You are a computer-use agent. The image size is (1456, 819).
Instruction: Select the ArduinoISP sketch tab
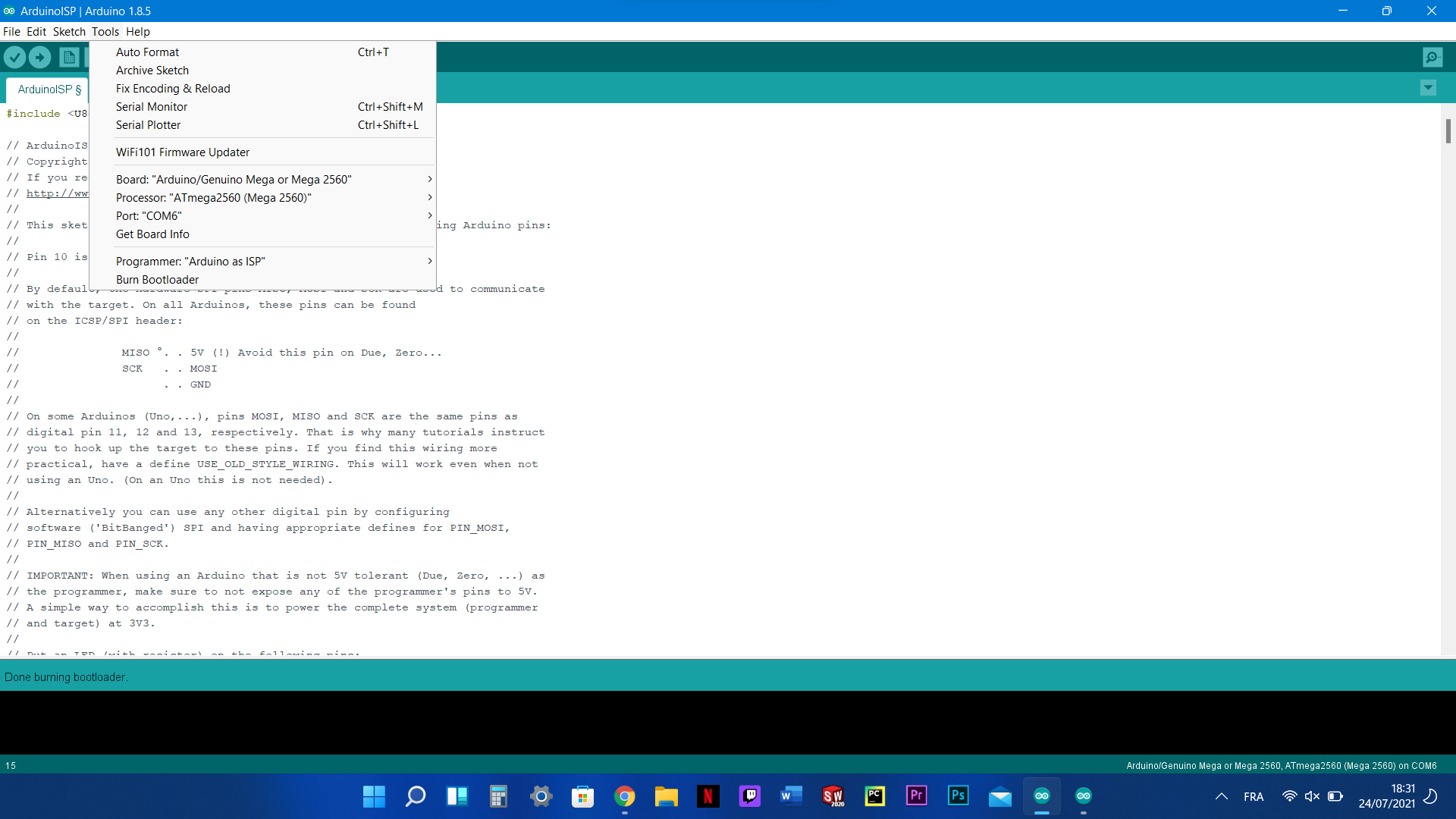click(49, 89)
